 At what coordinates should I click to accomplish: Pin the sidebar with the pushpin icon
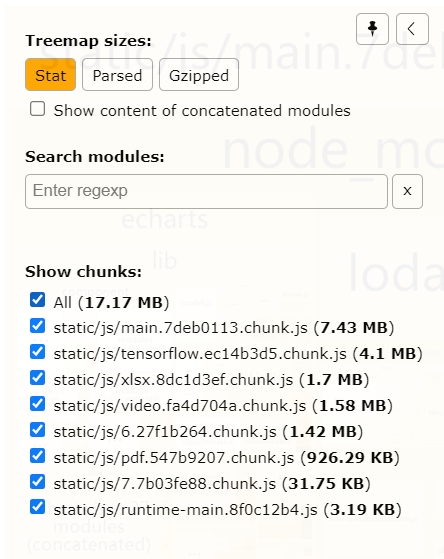coord(372,29)
